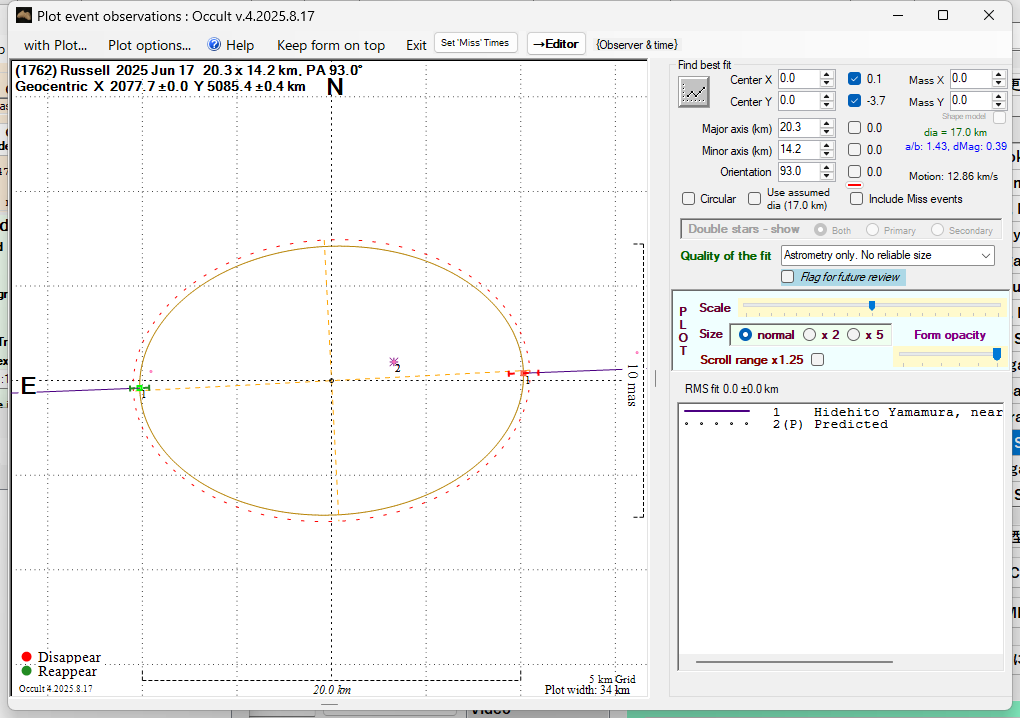Viewport: 1020px width, 718px height.
Task: Decrease Major axis with the down arrow
Action: pos(827,132)
